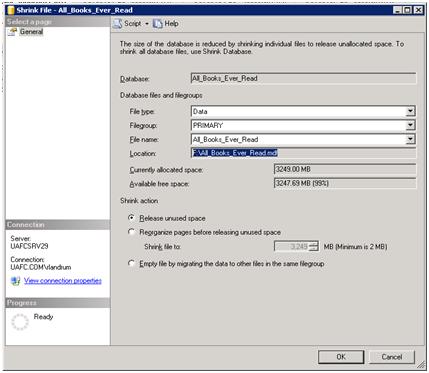Close the Shrink File dialog

418,10
